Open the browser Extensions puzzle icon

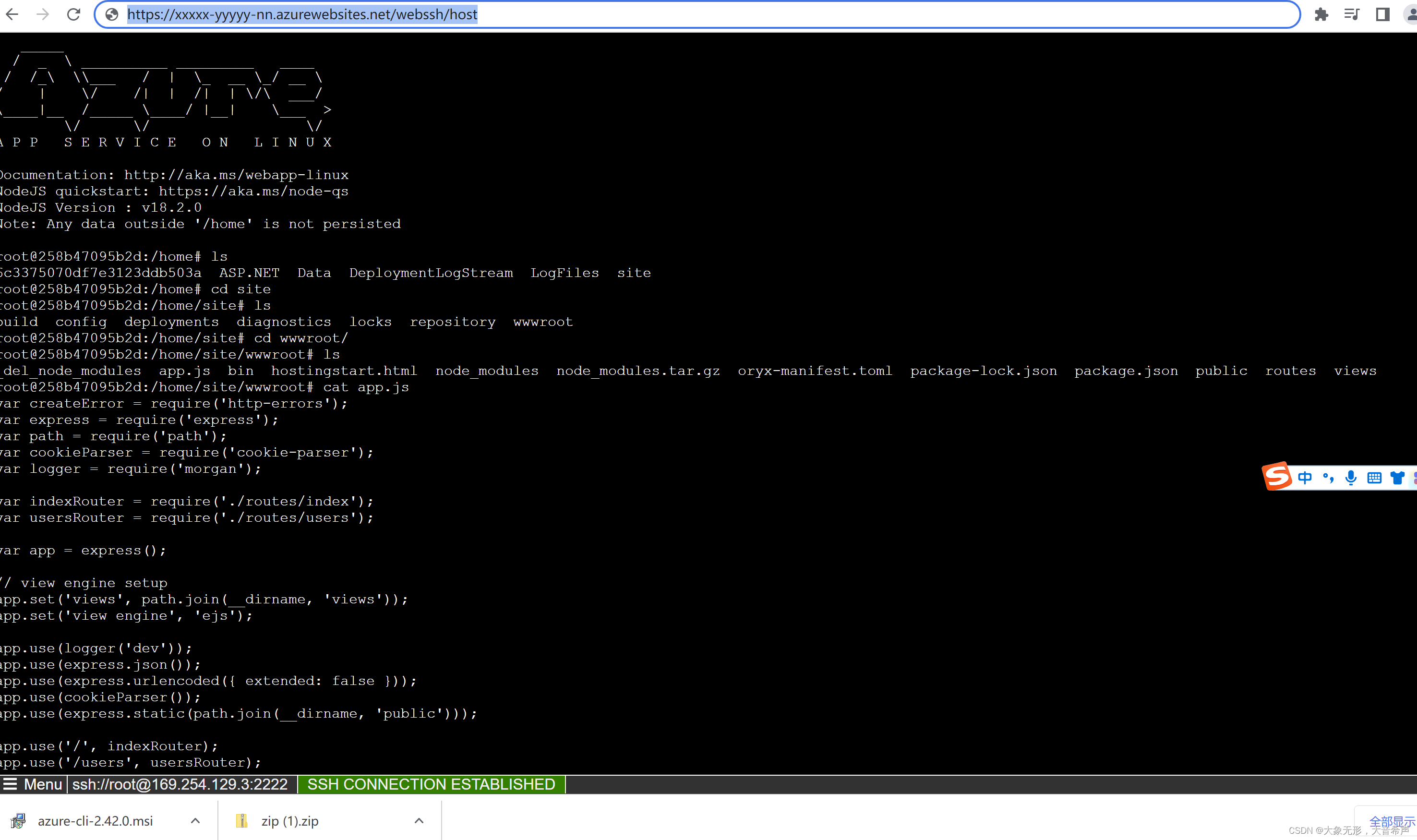[x=1321, y=14]
